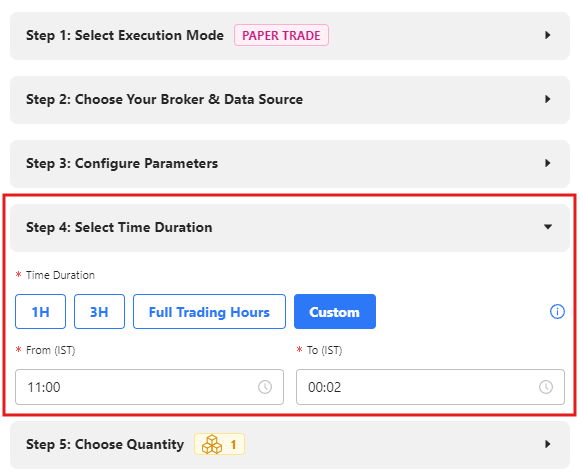Expand Step 2 using its arrow
583x475 pixels.
547,99
